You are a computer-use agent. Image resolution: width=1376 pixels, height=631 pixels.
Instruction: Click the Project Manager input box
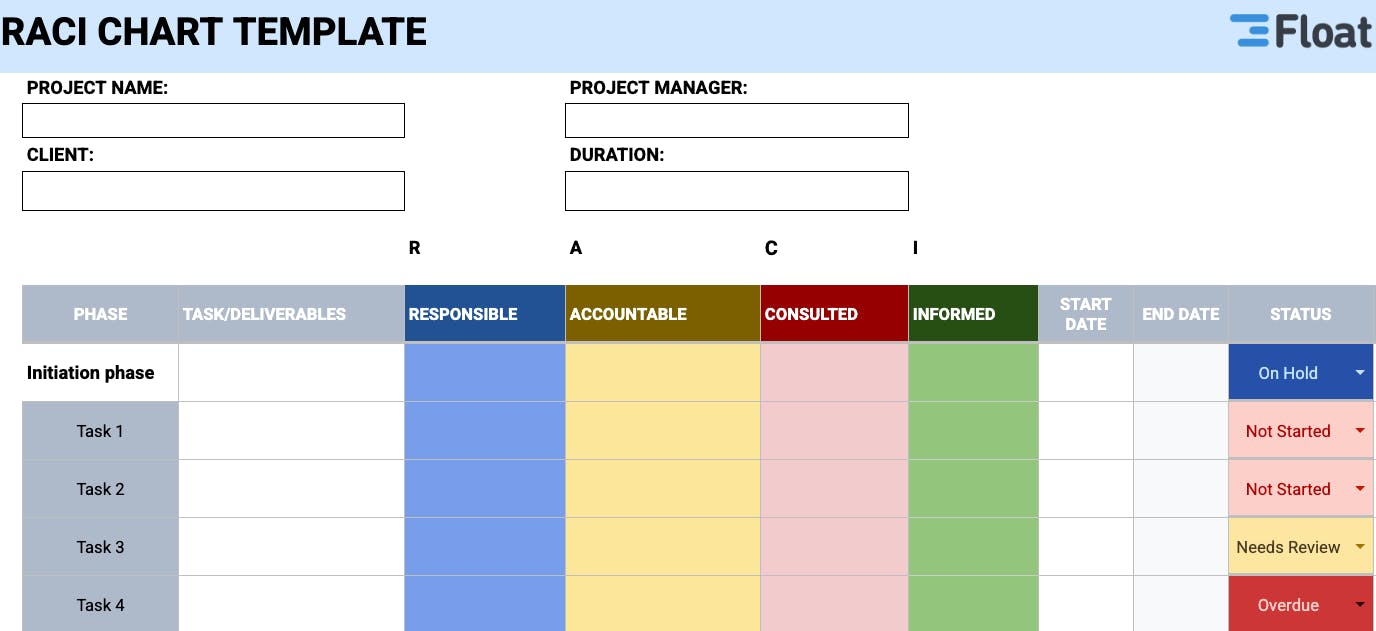[736, 120]
